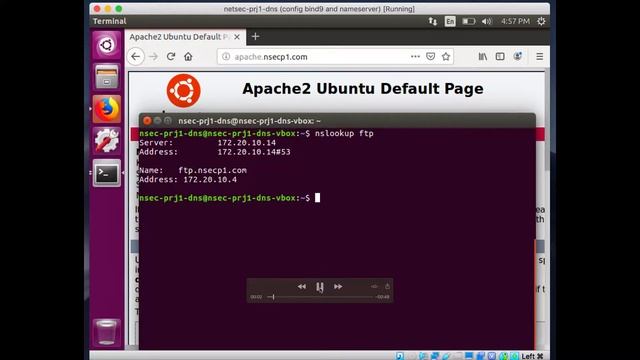Go back in Firefox
640x360 pixels.
136,57
